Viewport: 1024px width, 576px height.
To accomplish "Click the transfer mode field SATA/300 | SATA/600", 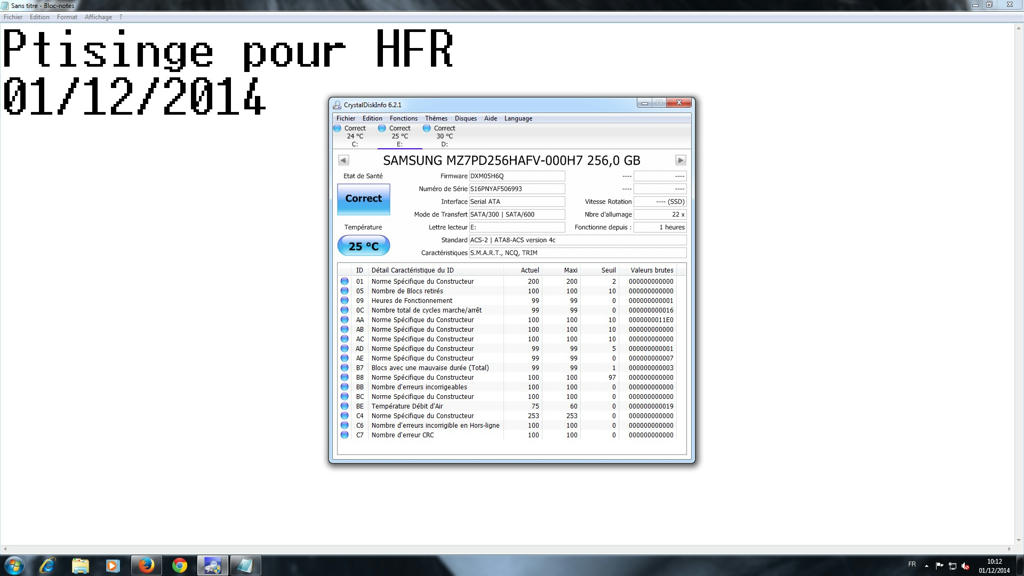I will [x=517, y=214].
